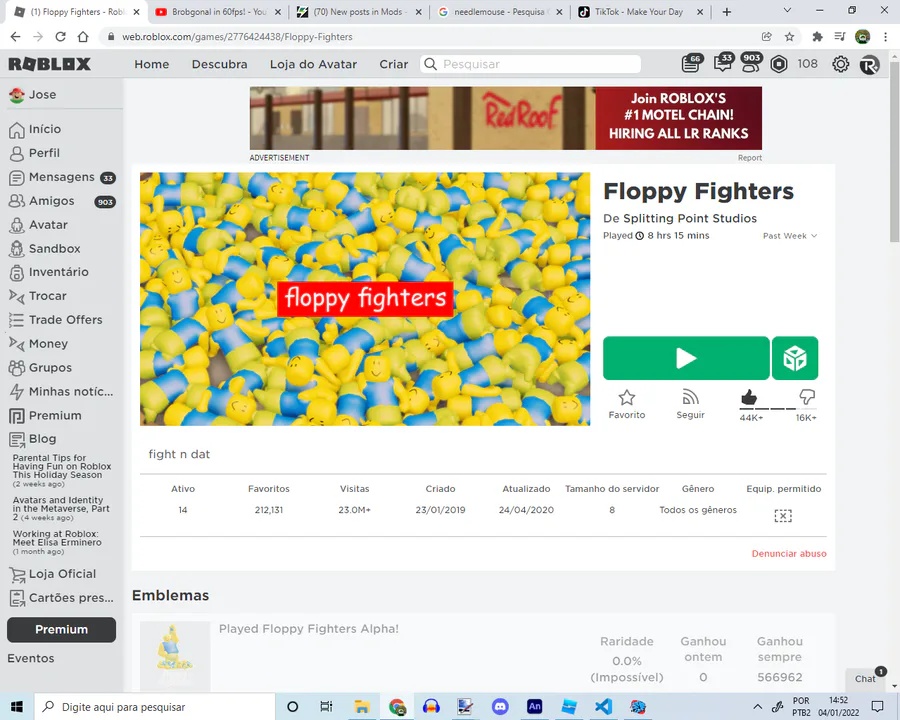This screenshot has height=720, width=900.
Task: Open Grupos in sidebar
Action: click(40, 367)
